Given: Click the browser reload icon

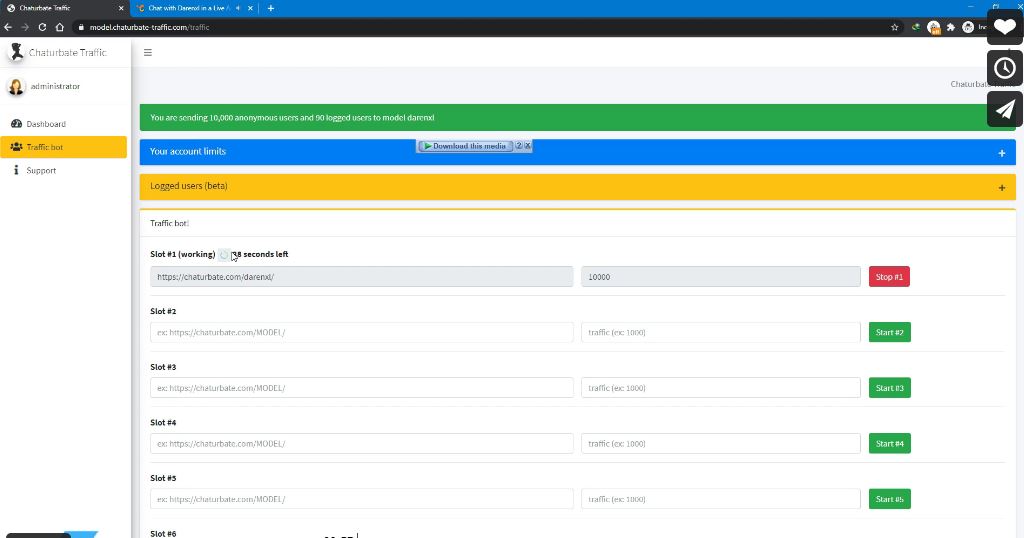Looking at the screenshot, I should [x=42, y=27].
